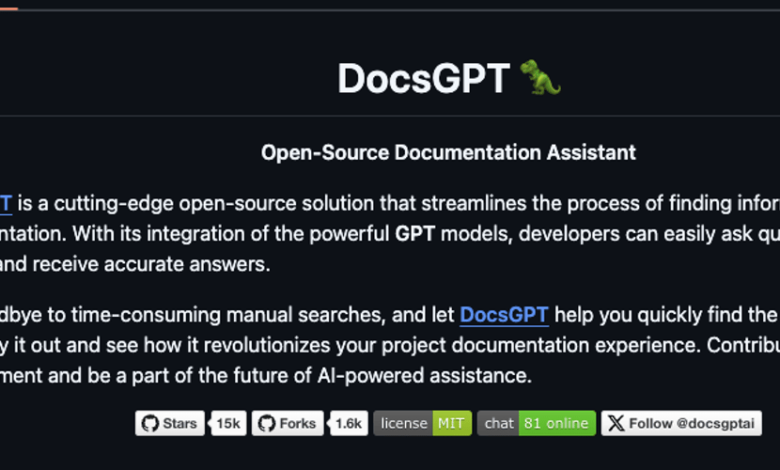Open the chat 81 online badge
Screen dimensions: 780x470
536,423
